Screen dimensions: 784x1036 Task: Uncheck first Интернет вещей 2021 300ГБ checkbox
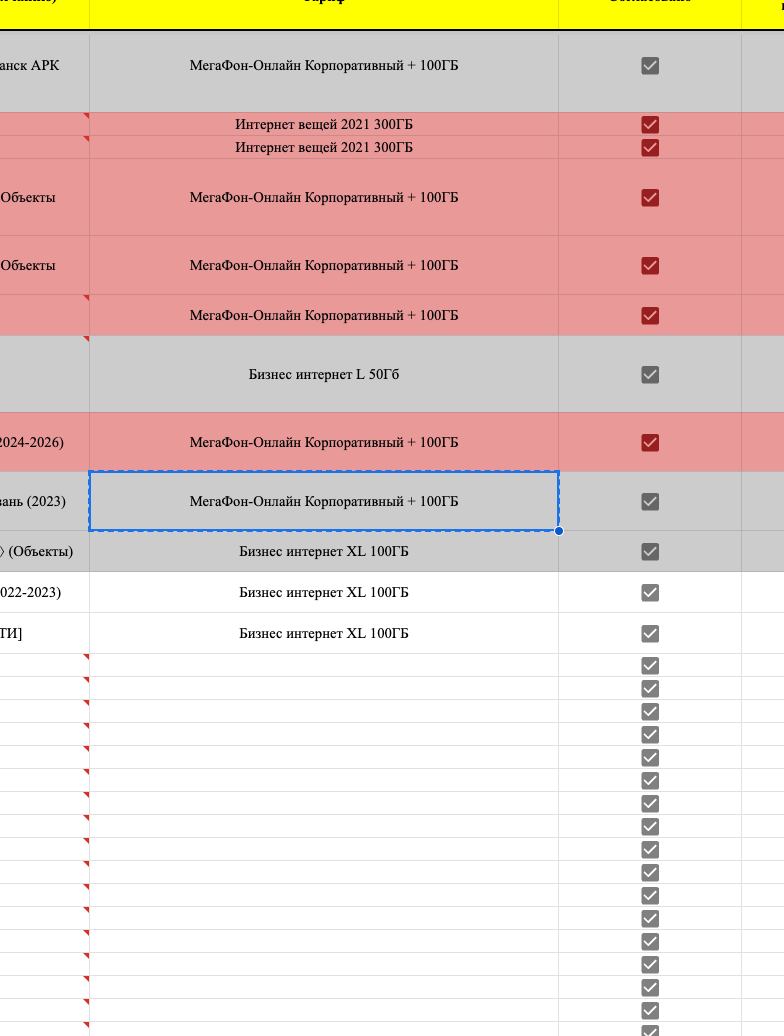click(650, 125)
